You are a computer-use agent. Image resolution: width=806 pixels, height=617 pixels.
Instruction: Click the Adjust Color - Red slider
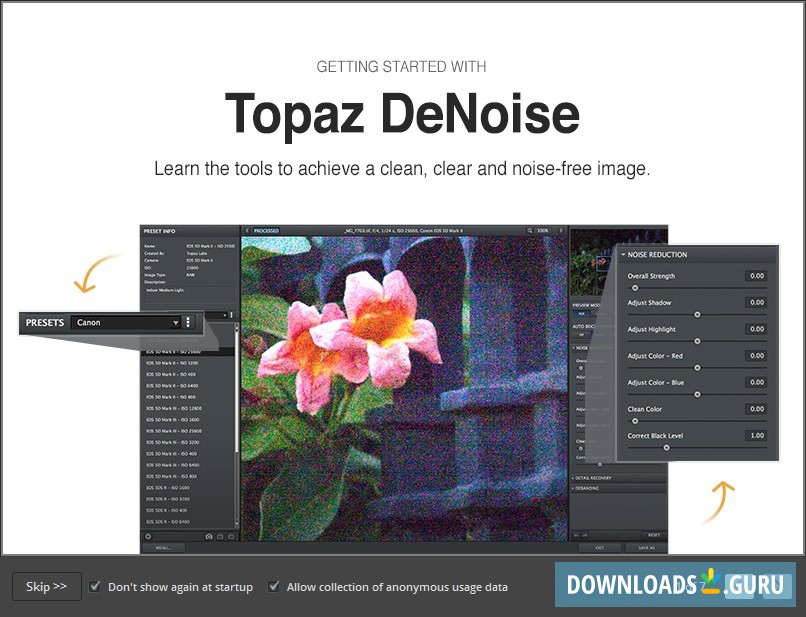(697, 368)
